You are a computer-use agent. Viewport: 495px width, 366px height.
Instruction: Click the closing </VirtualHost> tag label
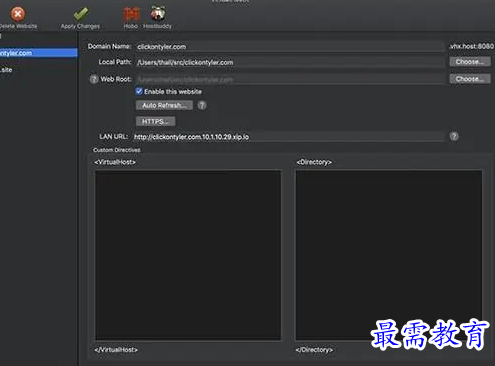tap(116, 350)
